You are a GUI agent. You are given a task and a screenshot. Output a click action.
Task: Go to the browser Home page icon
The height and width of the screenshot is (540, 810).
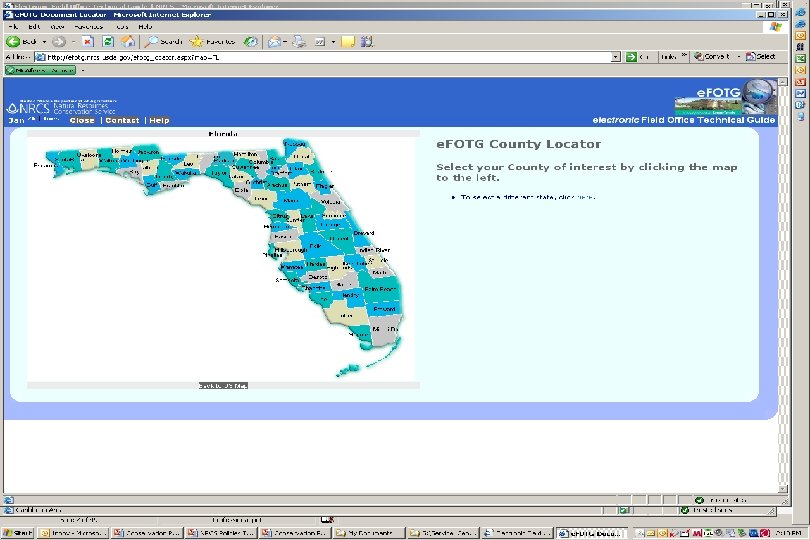coord(128,41)
